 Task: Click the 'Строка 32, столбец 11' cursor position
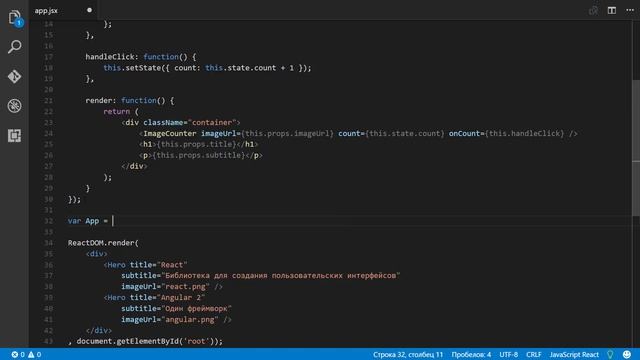[x=408, y=354]
